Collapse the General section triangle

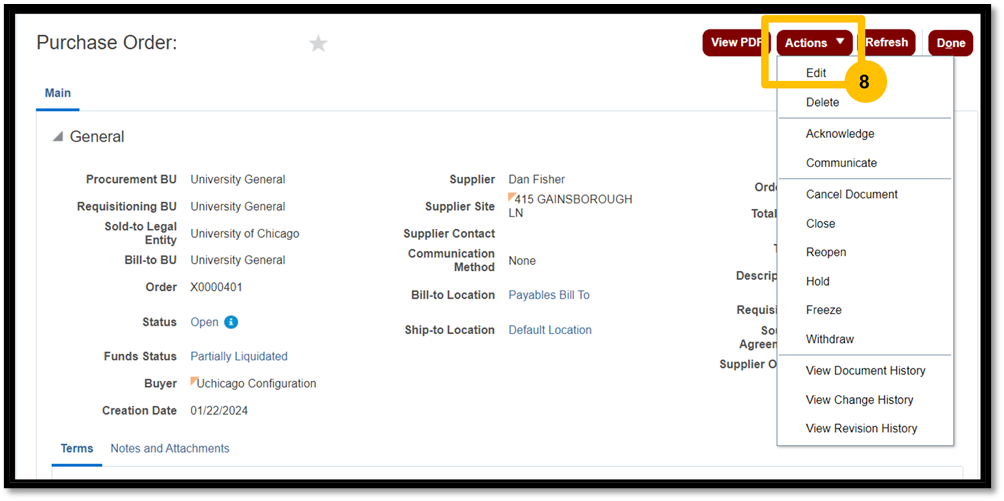point(58,136)
